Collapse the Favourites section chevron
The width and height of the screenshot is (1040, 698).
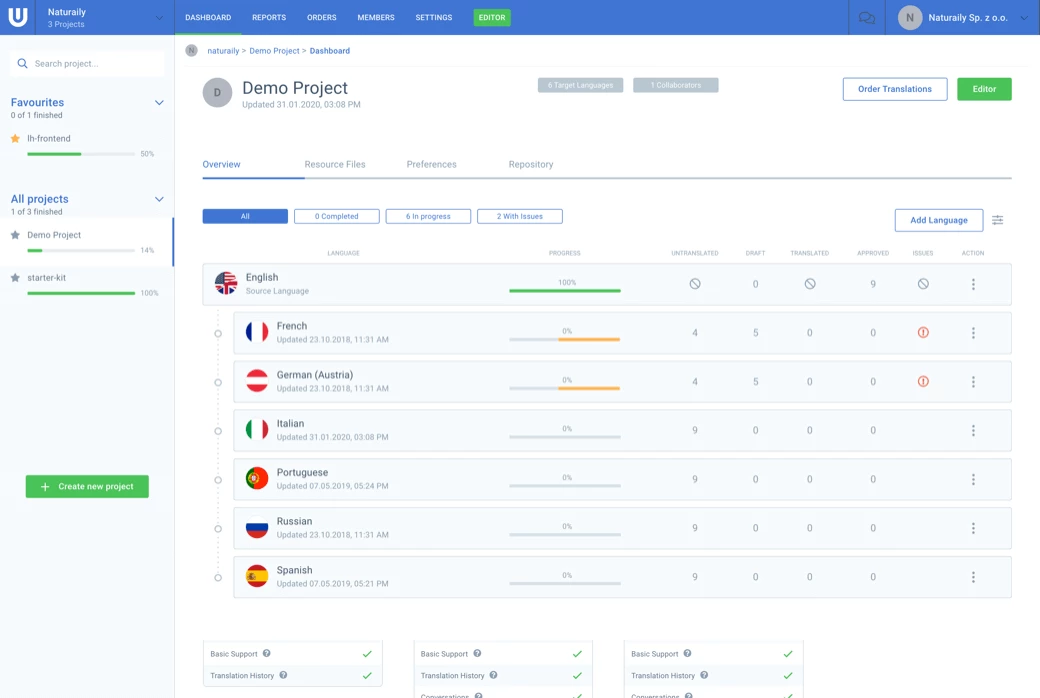pyautogui.click(x=159, y=103)
